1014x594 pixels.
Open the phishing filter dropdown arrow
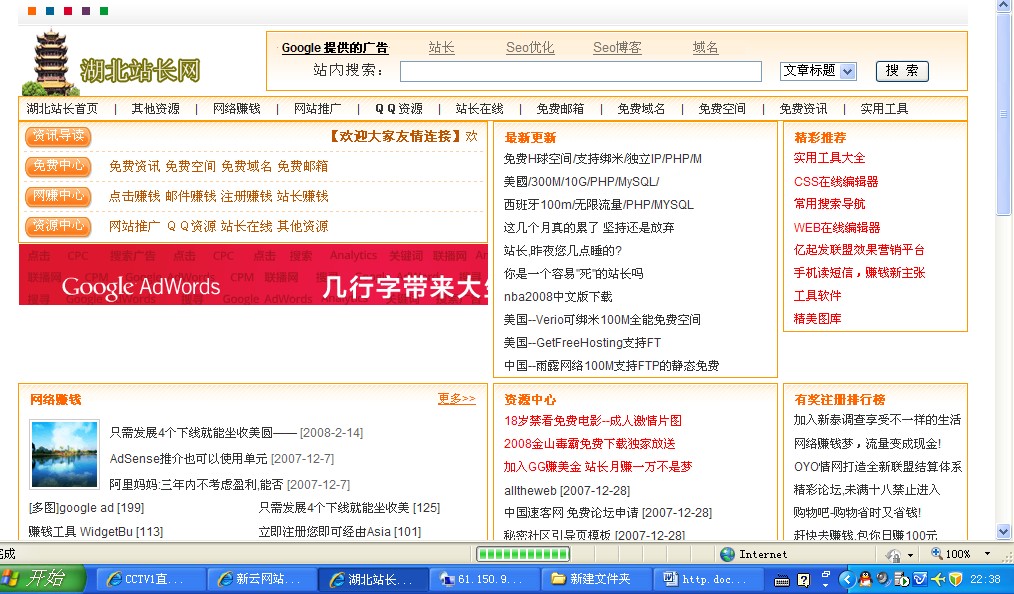pyautogui.click(x=911, y=555)
